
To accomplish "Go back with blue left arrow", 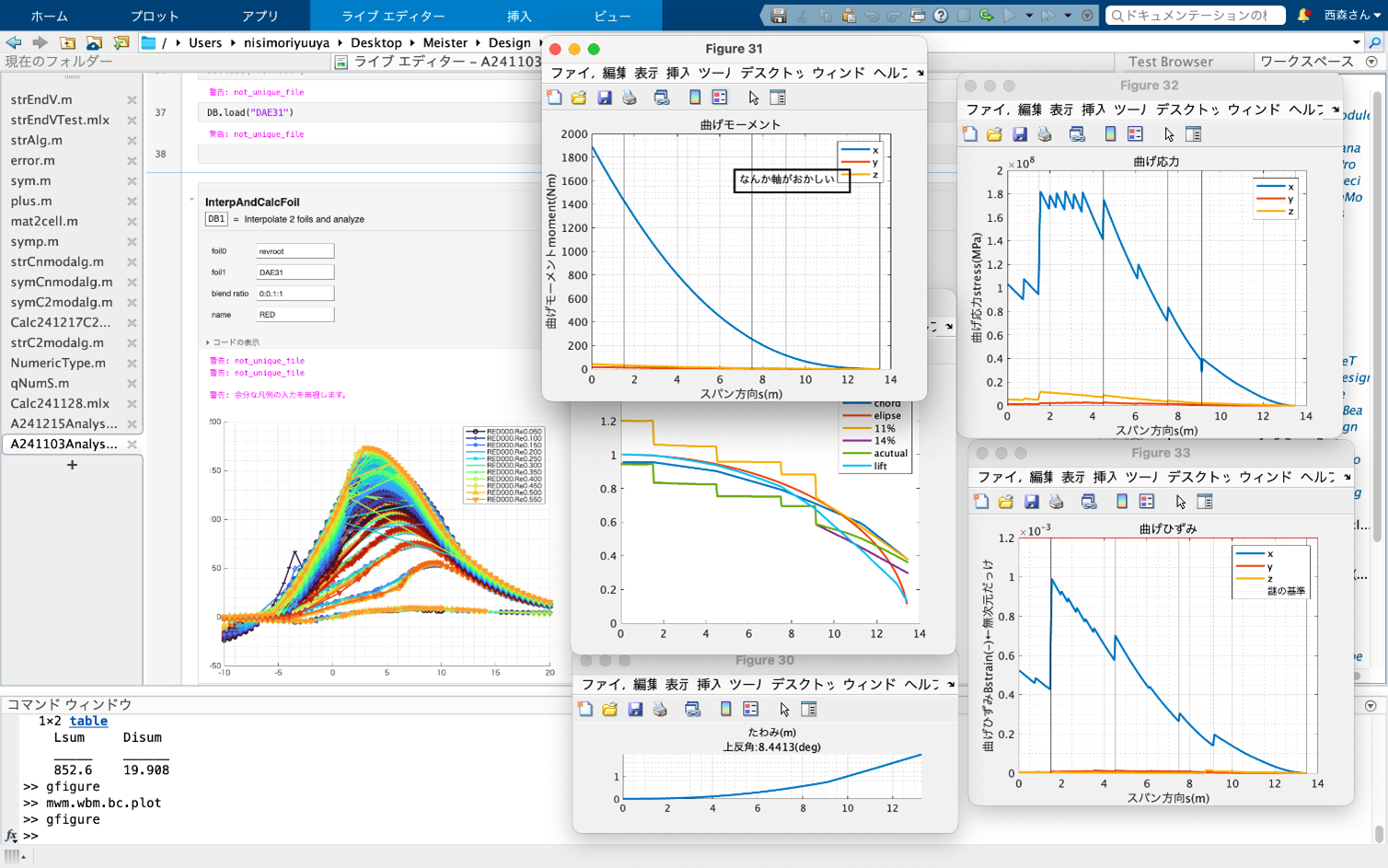I will [x=13, y=42].
